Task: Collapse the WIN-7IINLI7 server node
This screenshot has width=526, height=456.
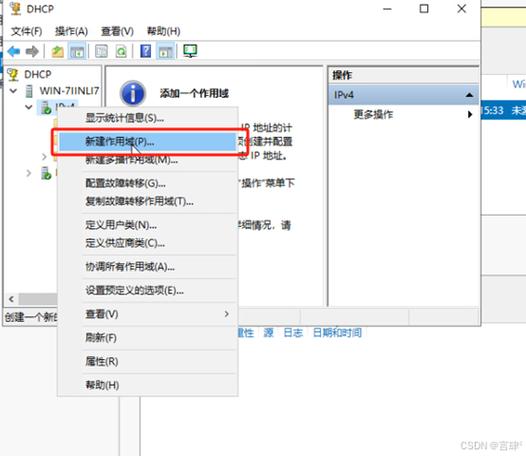Action: tap(13, 91)
